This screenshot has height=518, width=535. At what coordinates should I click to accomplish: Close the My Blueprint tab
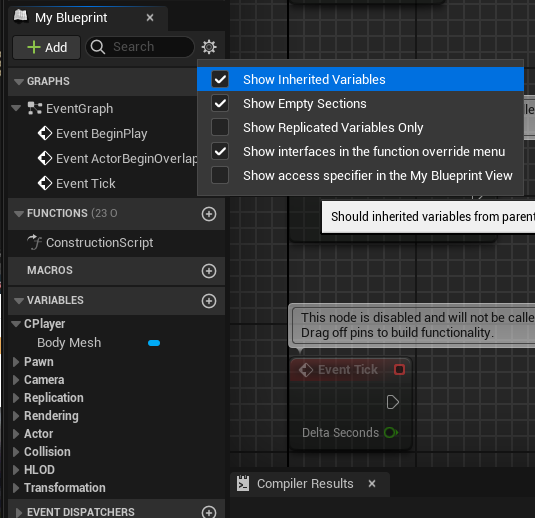(x=150, y=17)
